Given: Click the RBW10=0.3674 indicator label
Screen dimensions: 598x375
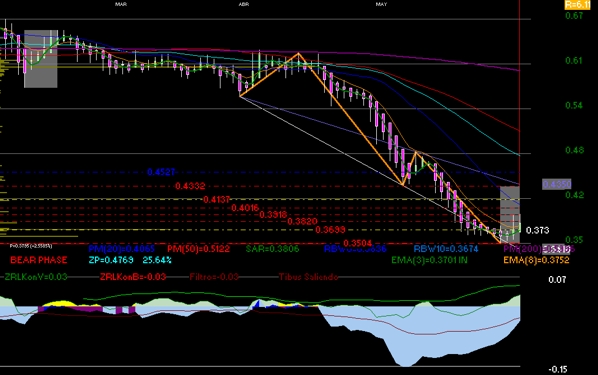Looking at the screenshot, I should tap(446, 249).
